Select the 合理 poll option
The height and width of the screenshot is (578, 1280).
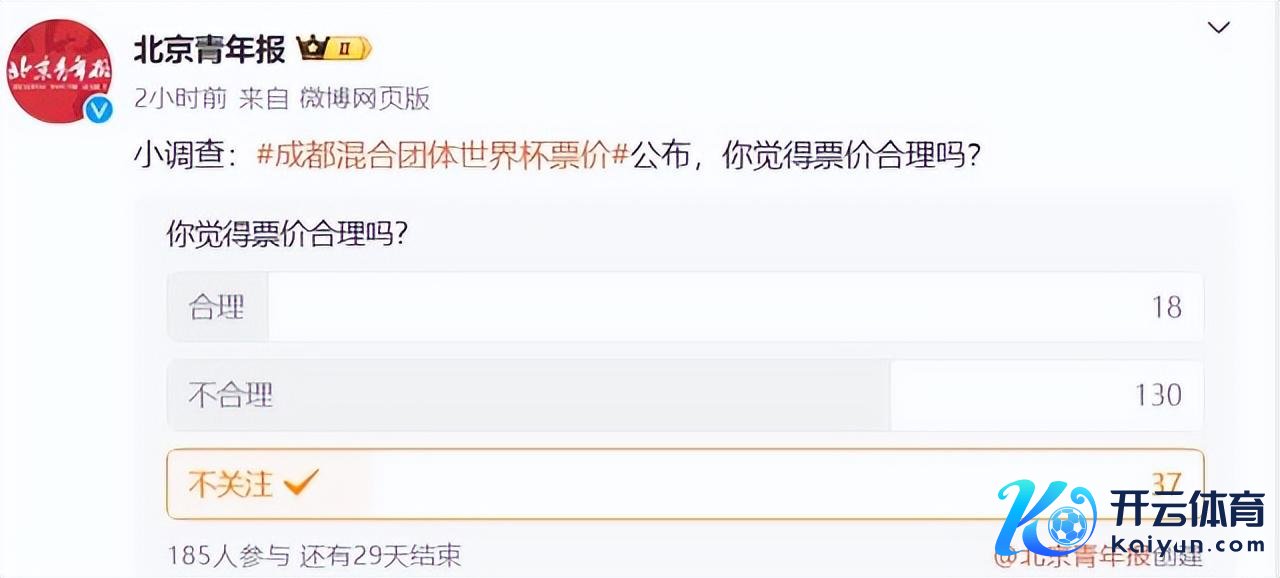pyautogui.click(x=685, y=307)
